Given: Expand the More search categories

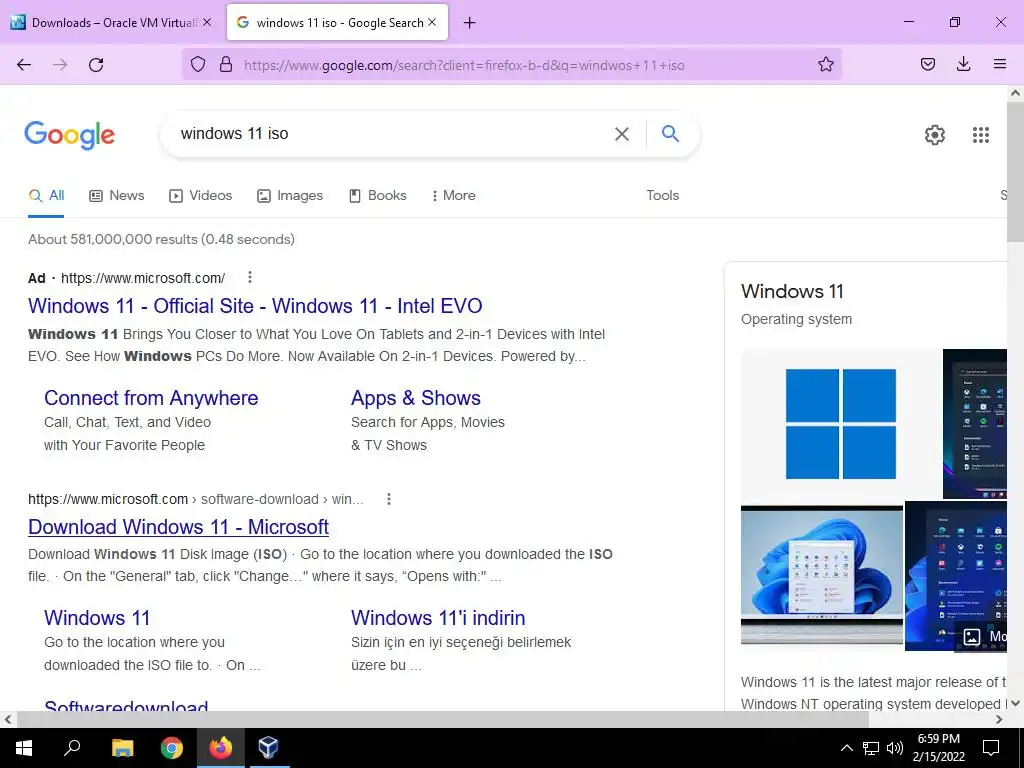Looking at the screenshot, I should (453, 195).
